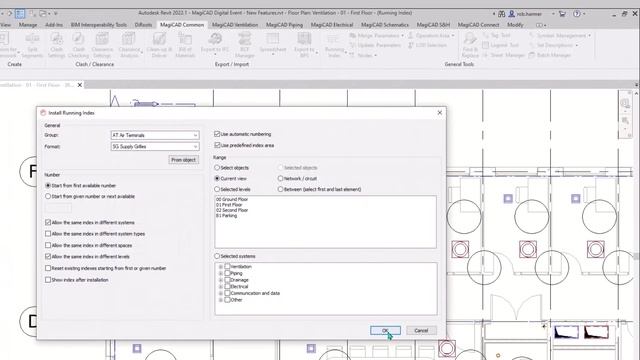The width and height of the screenshot is (640, 360).
Task: Click the Split Segments ribbon tool
Action: pyautogui.click(x=32, y=45)
